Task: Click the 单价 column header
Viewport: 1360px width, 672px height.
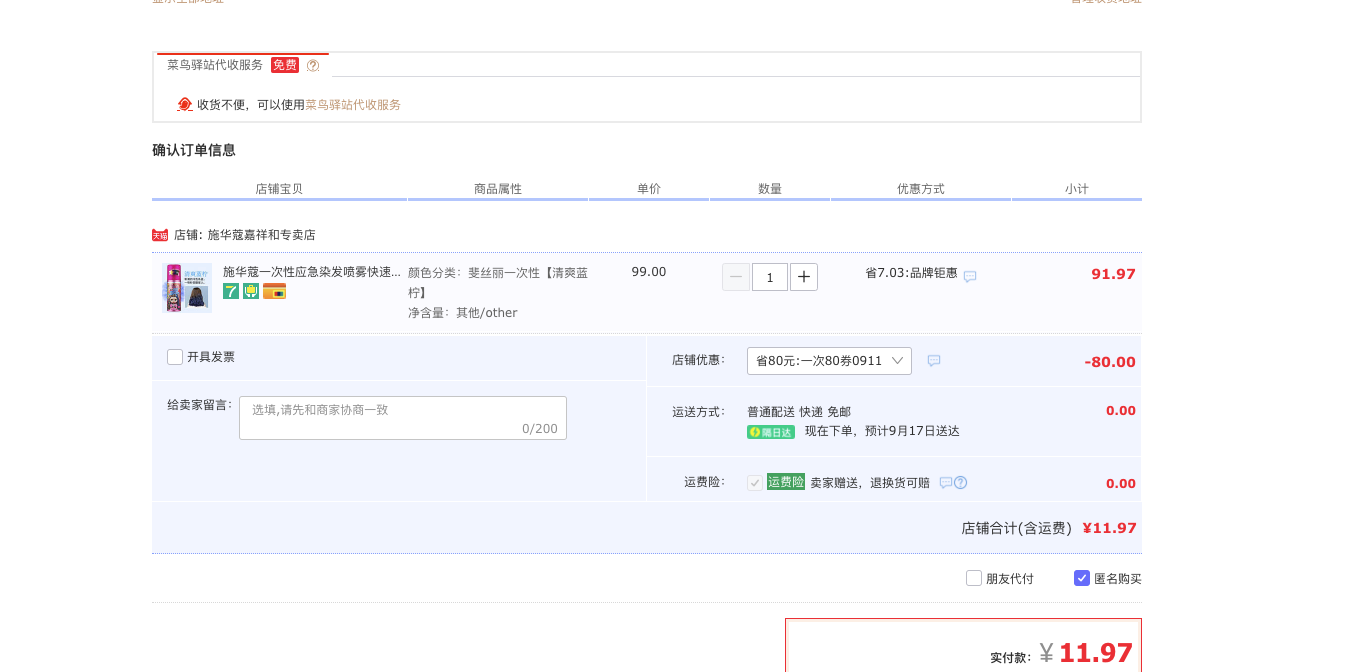Action: (x=649, y=189)
